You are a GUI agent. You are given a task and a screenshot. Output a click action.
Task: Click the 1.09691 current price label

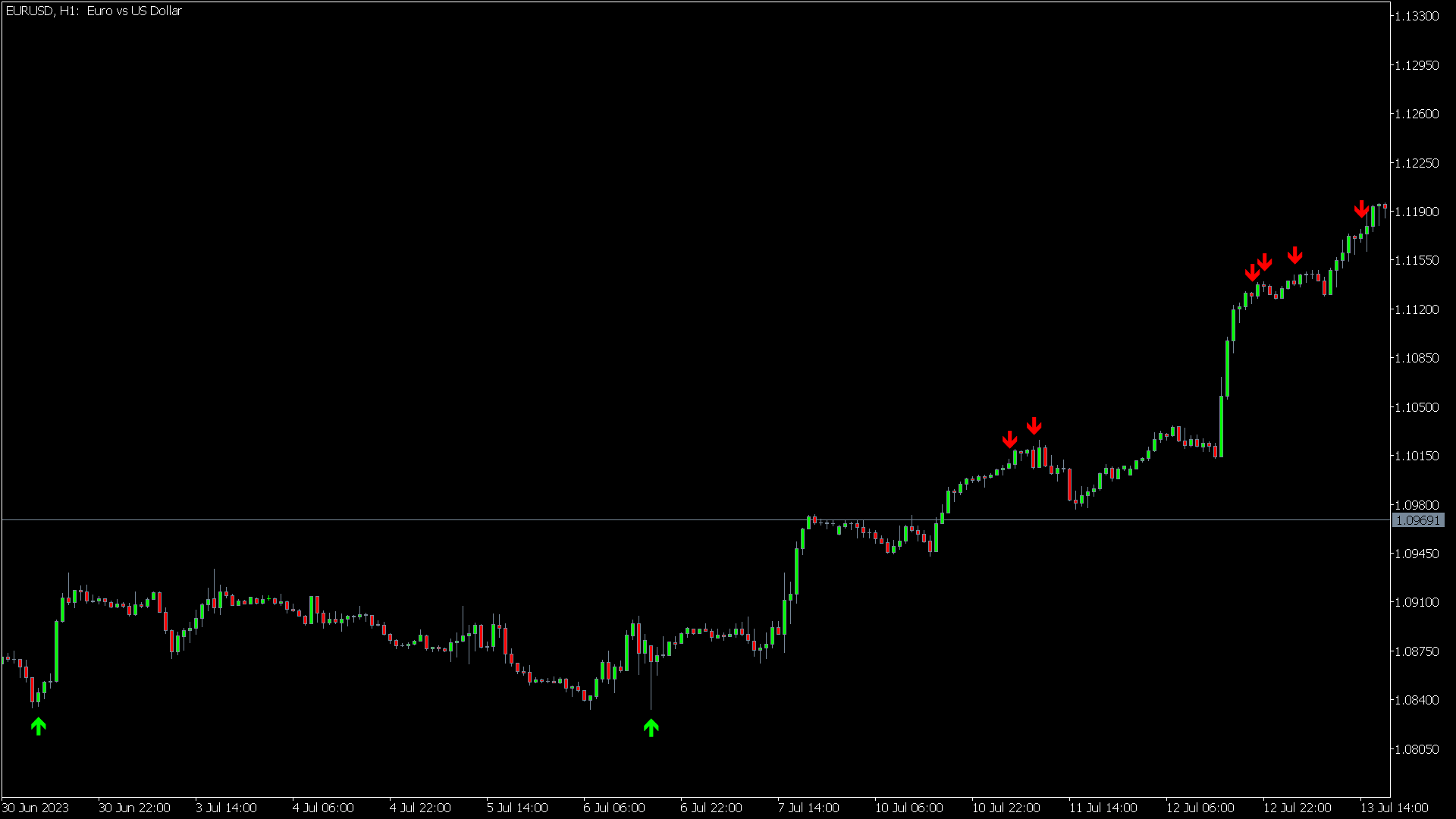[1417, 520]
